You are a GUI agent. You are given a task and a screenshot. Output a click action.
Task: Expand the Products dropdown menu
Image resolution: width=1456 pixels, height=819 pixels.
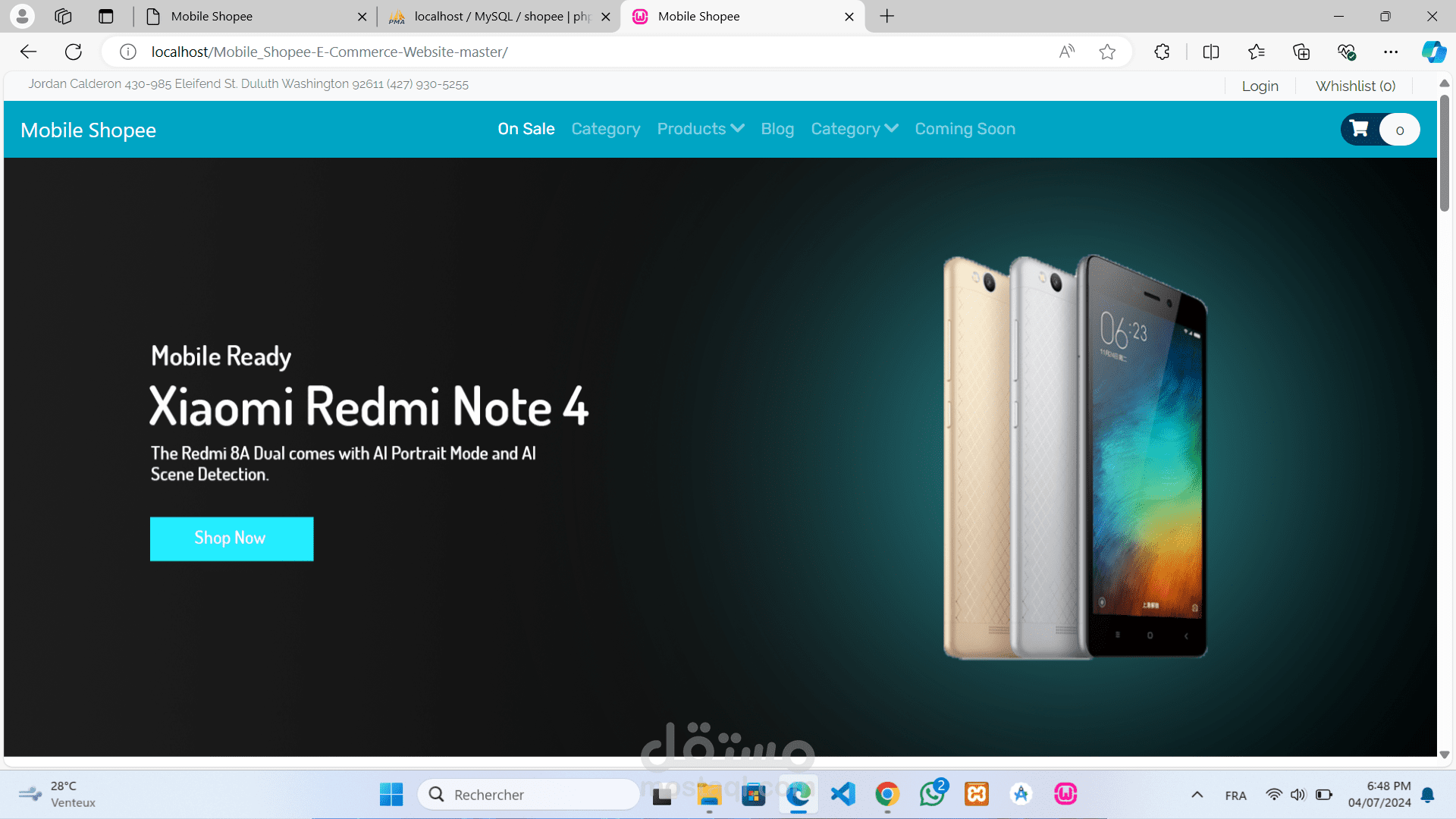pyautogui.click(x=700, y=129)
